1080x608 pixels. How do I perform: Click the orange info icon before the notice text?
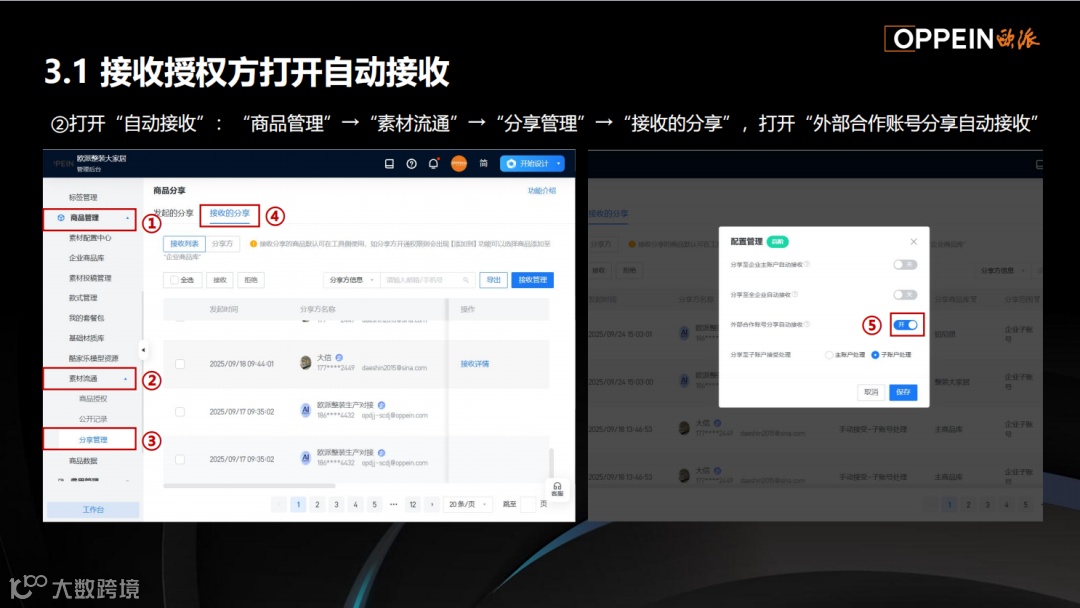pyautogui.click(x=253, y=244)
